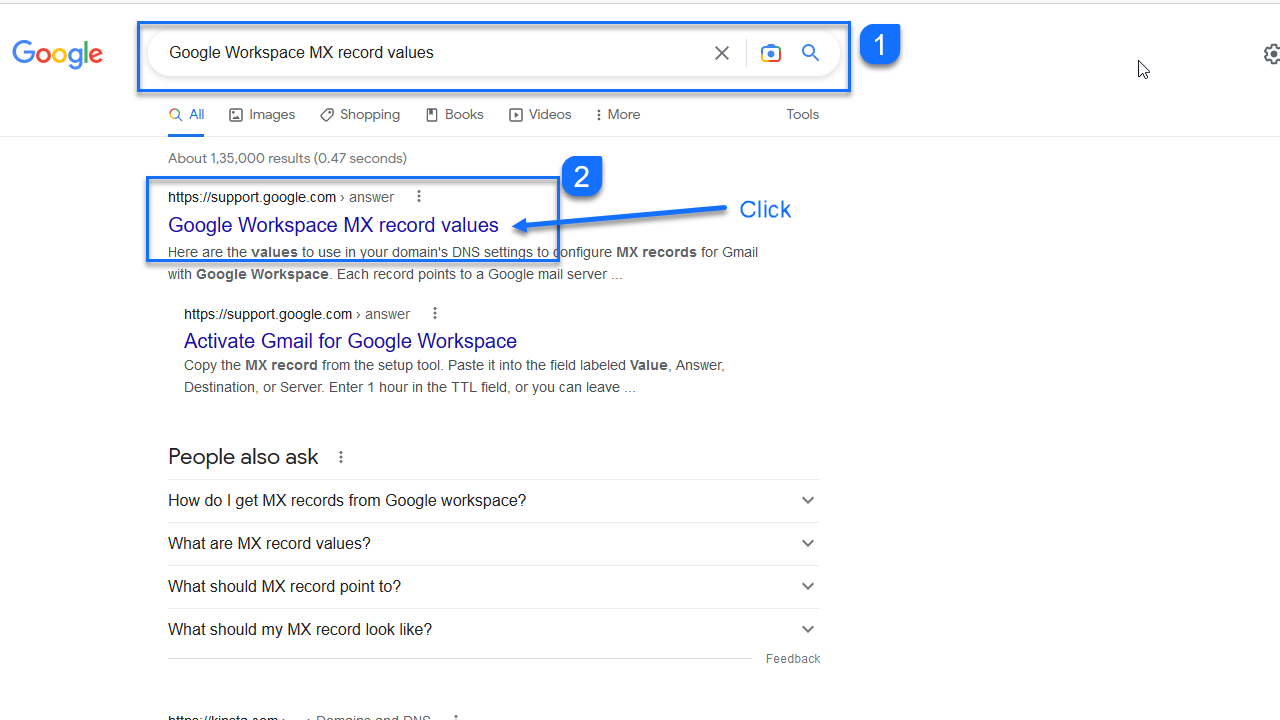Screen dimensions: 1280x720
Task: Open search by image camera icon
Action: pos(770,53)
